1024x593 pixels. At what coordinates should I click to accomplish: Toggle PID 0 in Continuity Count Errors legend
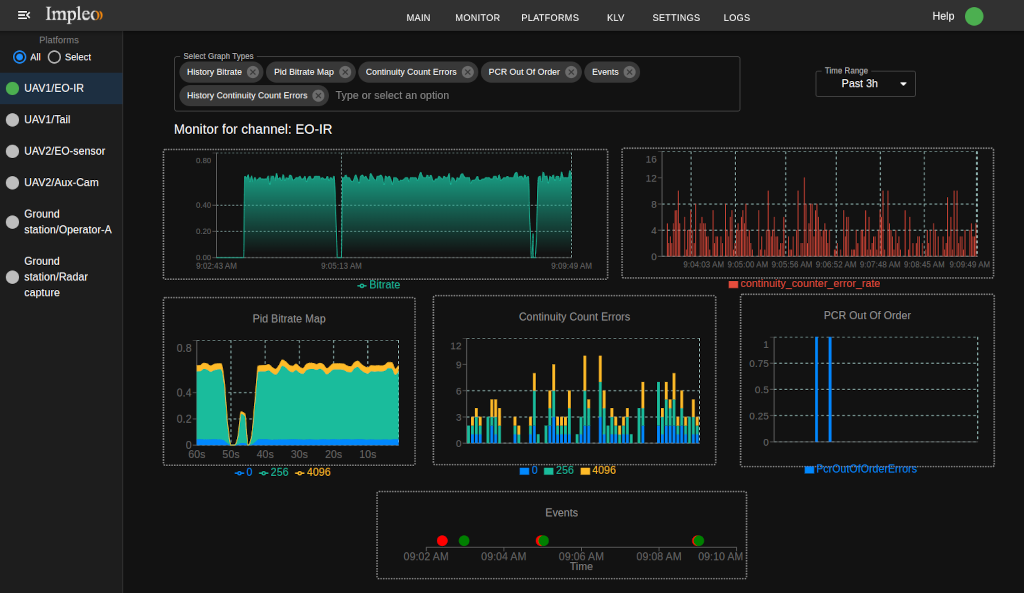528,470
